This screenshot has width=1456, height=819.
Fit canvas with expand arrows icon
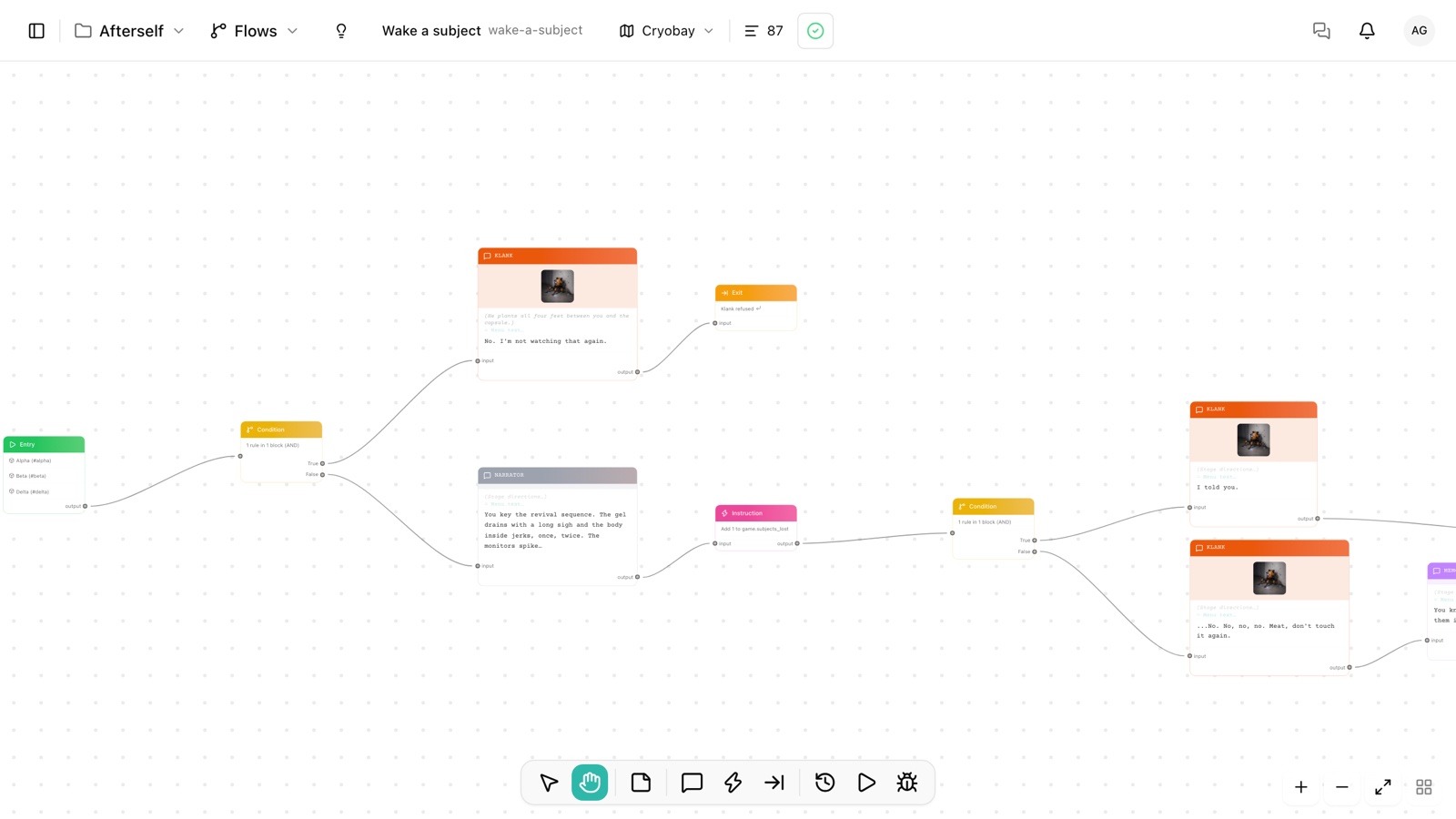(1383, 787)
